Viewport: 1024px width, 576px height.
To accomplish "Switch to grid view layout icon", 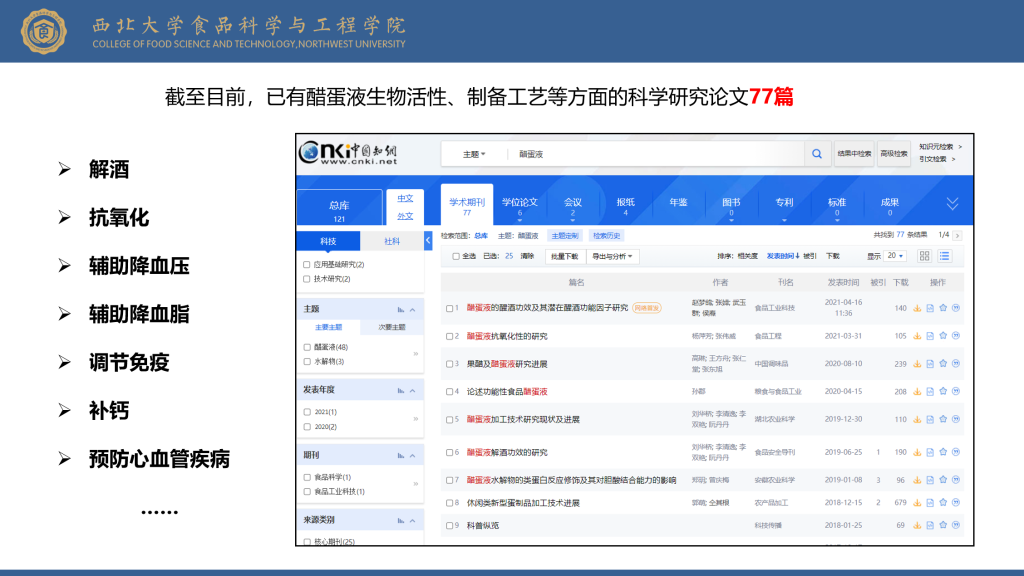I will point(924,256).
